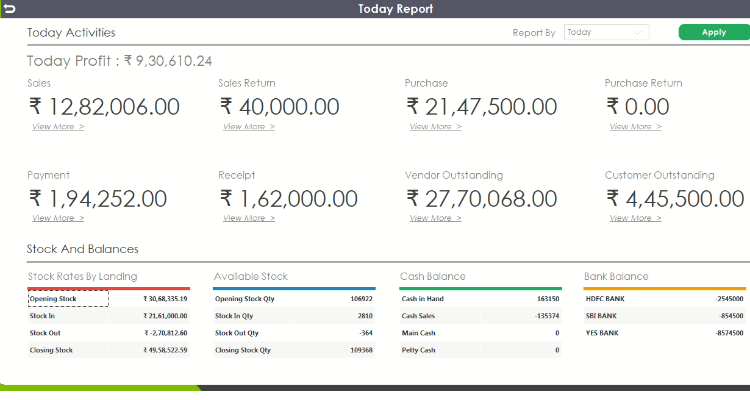The image size is (750, 400).
Task: Select the YES BANK balance row
Action: click(x=664, y=333)
